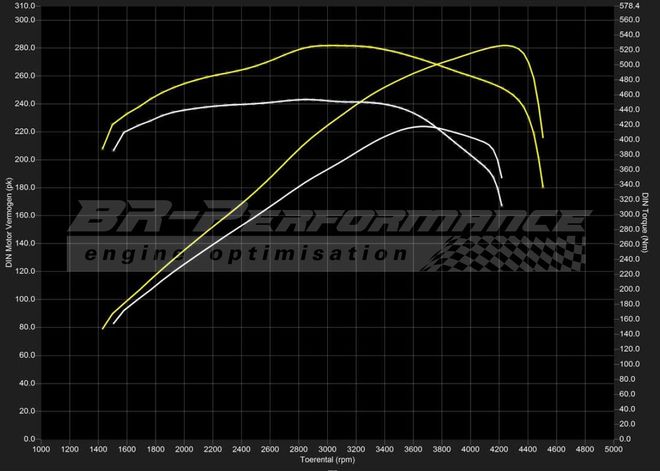Click the 3000 label on the rpm axis
Viewport: 660px width, 471px height.
pyautogui.click(x=327, y=450)
